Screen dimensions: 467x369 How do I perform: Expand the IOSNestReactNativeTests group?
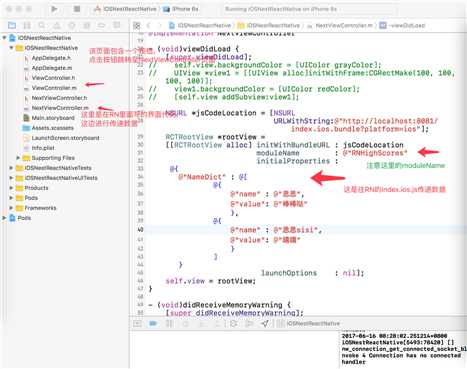pos(11,168)
